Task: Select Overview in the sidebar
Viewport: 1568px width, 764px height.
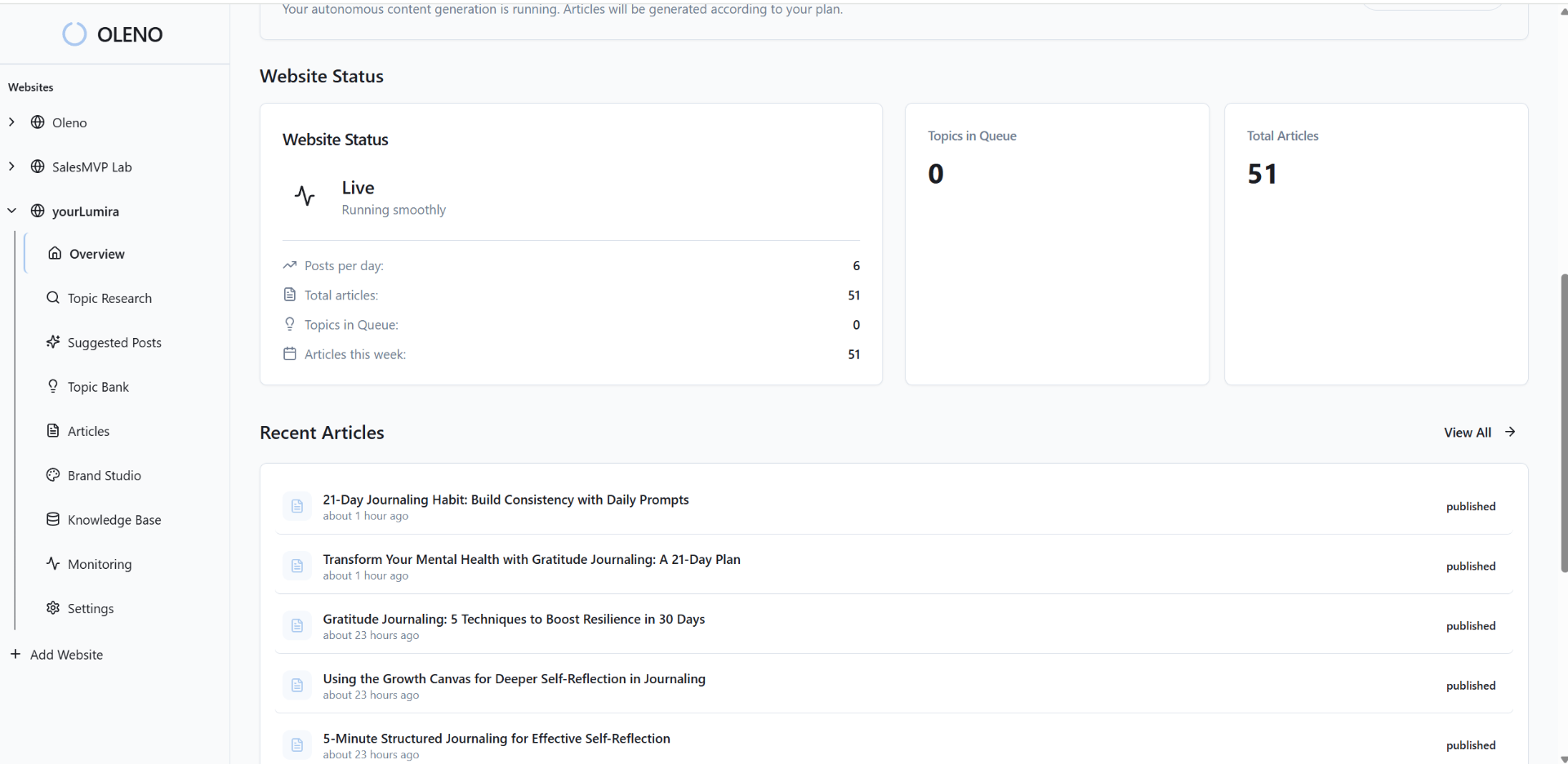Action: coord(96,253)
